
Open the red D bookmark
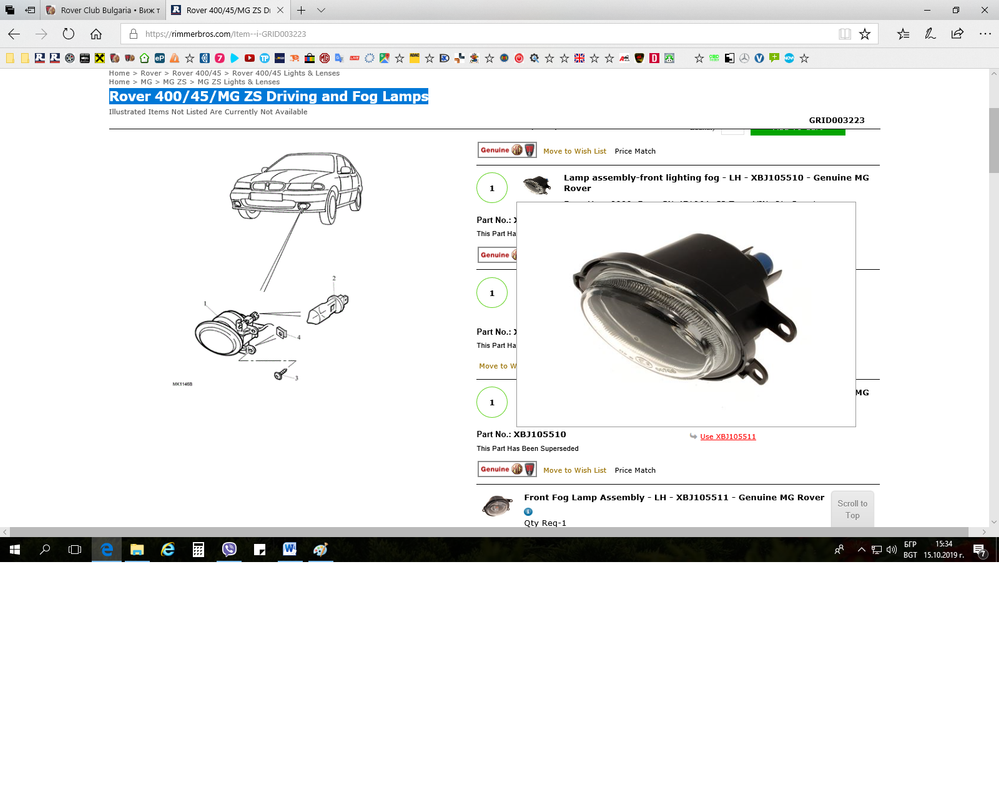[654, 58]
